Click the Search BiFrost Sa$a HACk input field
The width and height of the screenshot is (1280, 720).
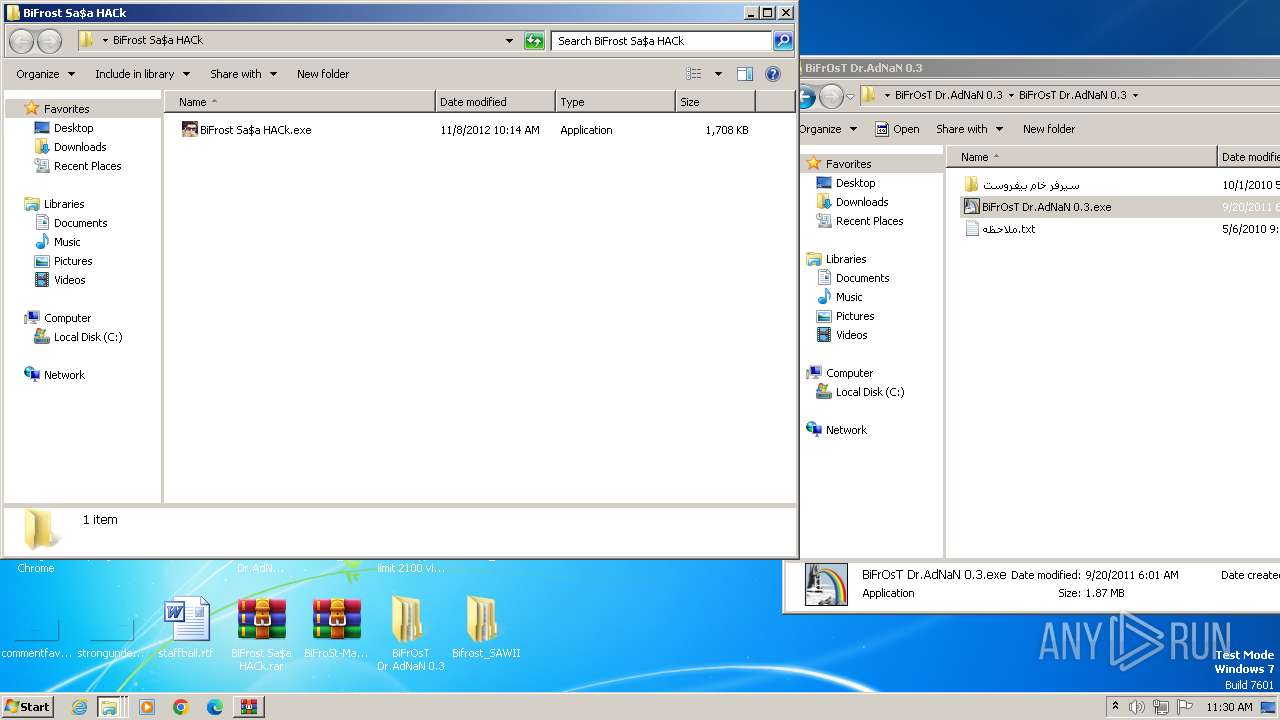pos(662,41)
